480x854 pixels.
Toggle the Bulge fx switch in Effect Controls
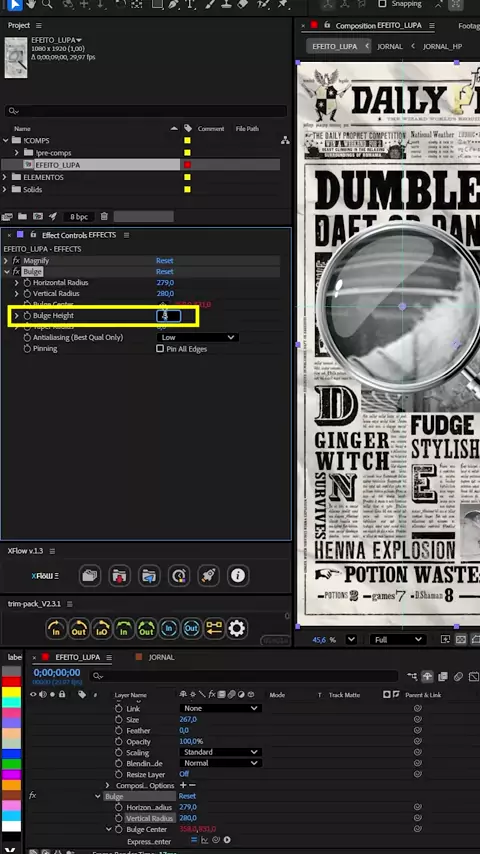click(x=16, y=271)
